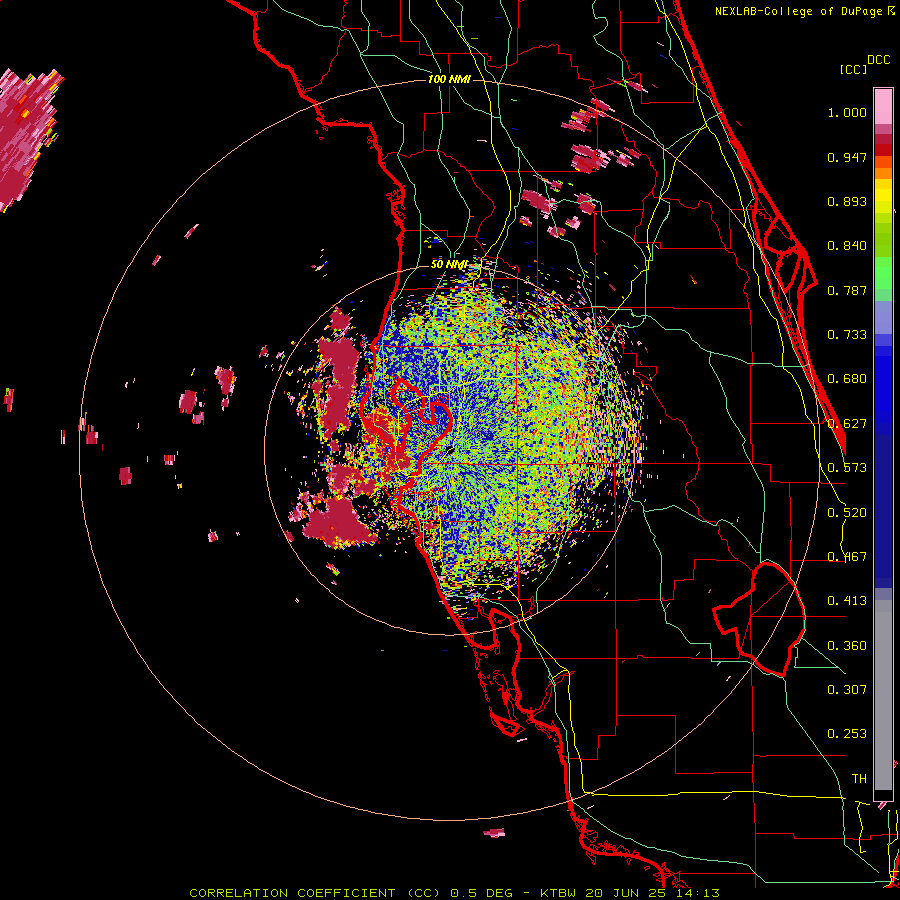Select the 0.520 scale value
The image size is (900, 900).
pos(847,513)
